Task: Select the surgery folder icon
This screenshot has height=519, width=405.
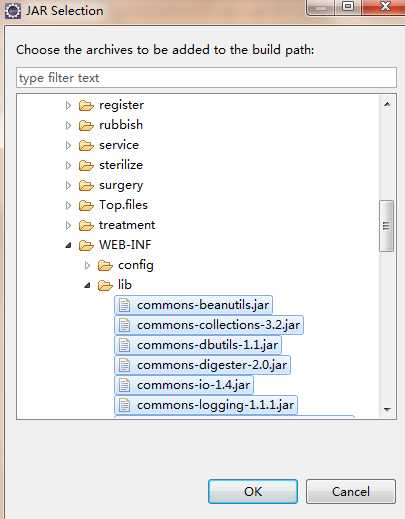Action: [86, 186]
